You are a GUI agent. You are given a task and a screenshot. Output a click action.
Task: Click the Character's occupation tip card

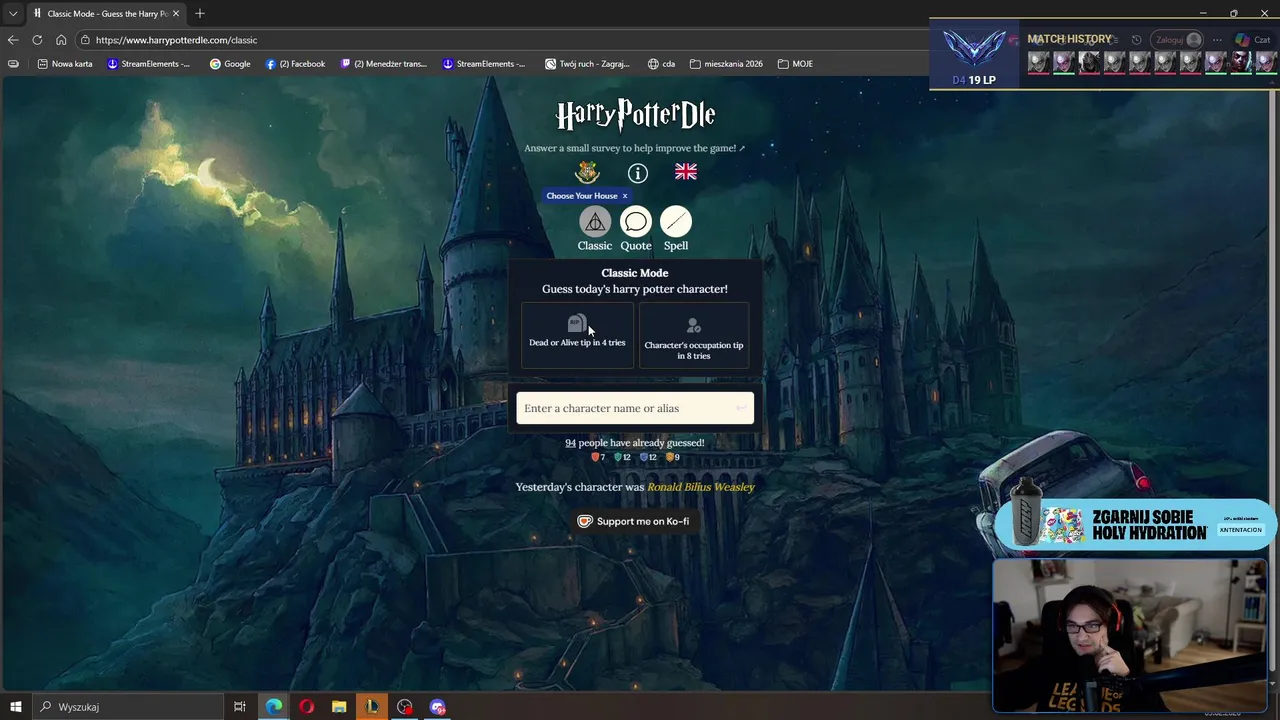[694, 335]
